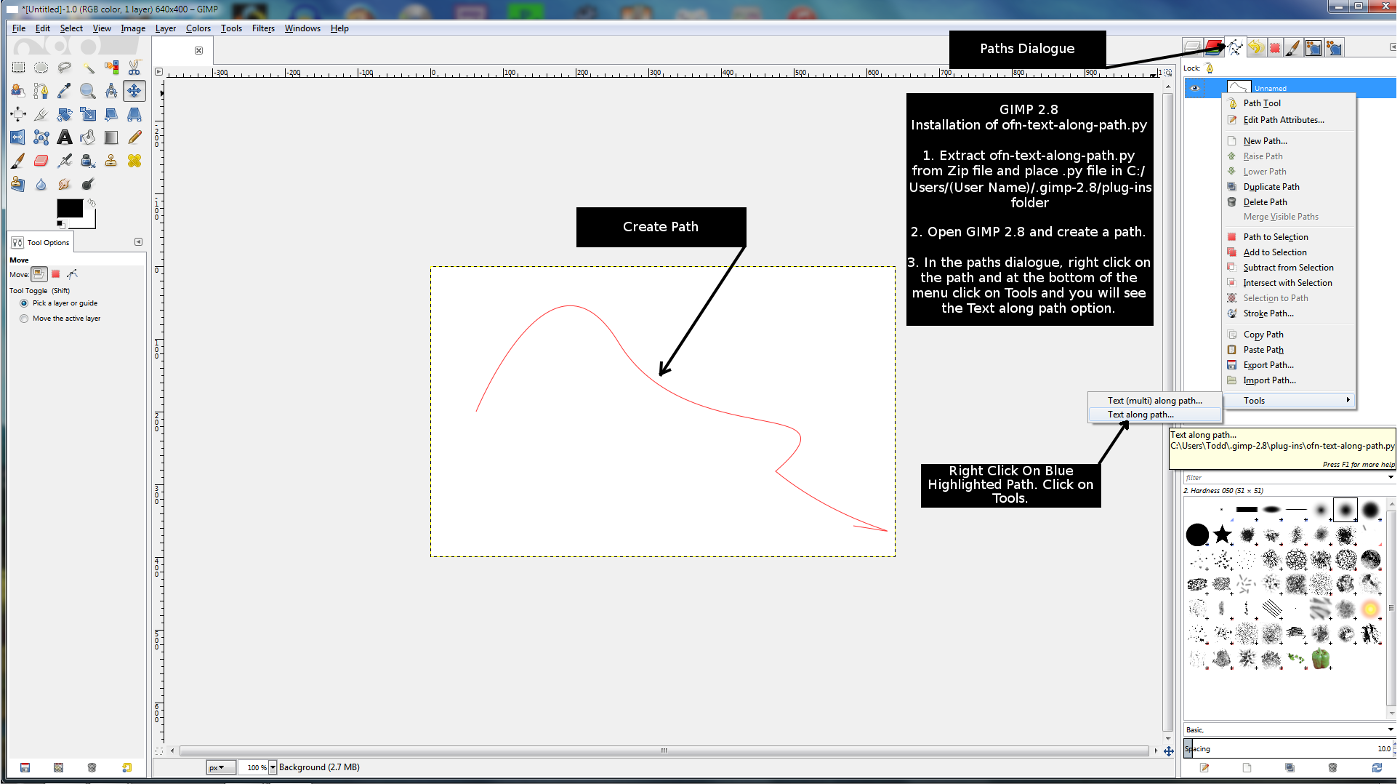Open the Tool Options tab menu arrow
This screenshot has width=1400, height=784.
(138, 242)
